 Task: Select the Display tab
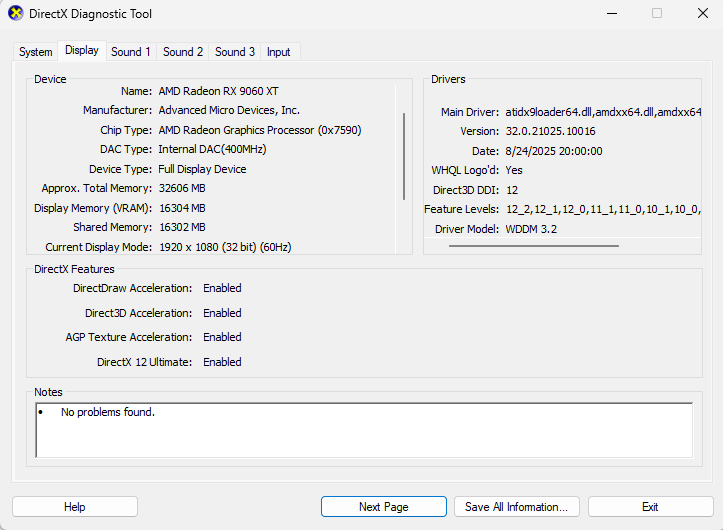pyautogui.click(x=82, y=51)
